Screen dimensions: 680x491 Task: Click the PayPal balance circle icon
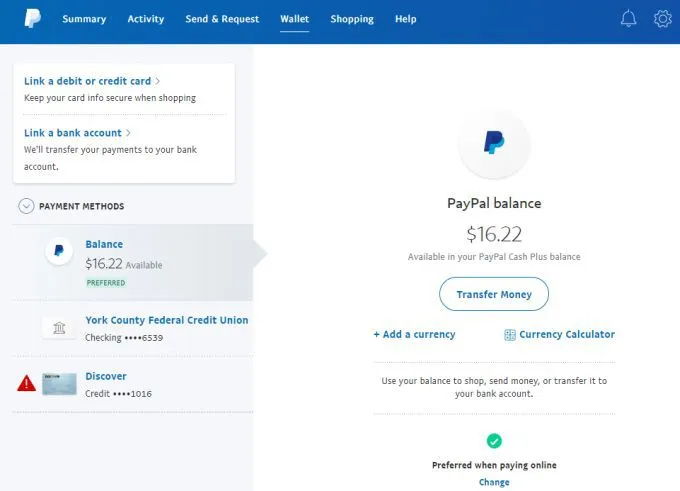point(59,252)
